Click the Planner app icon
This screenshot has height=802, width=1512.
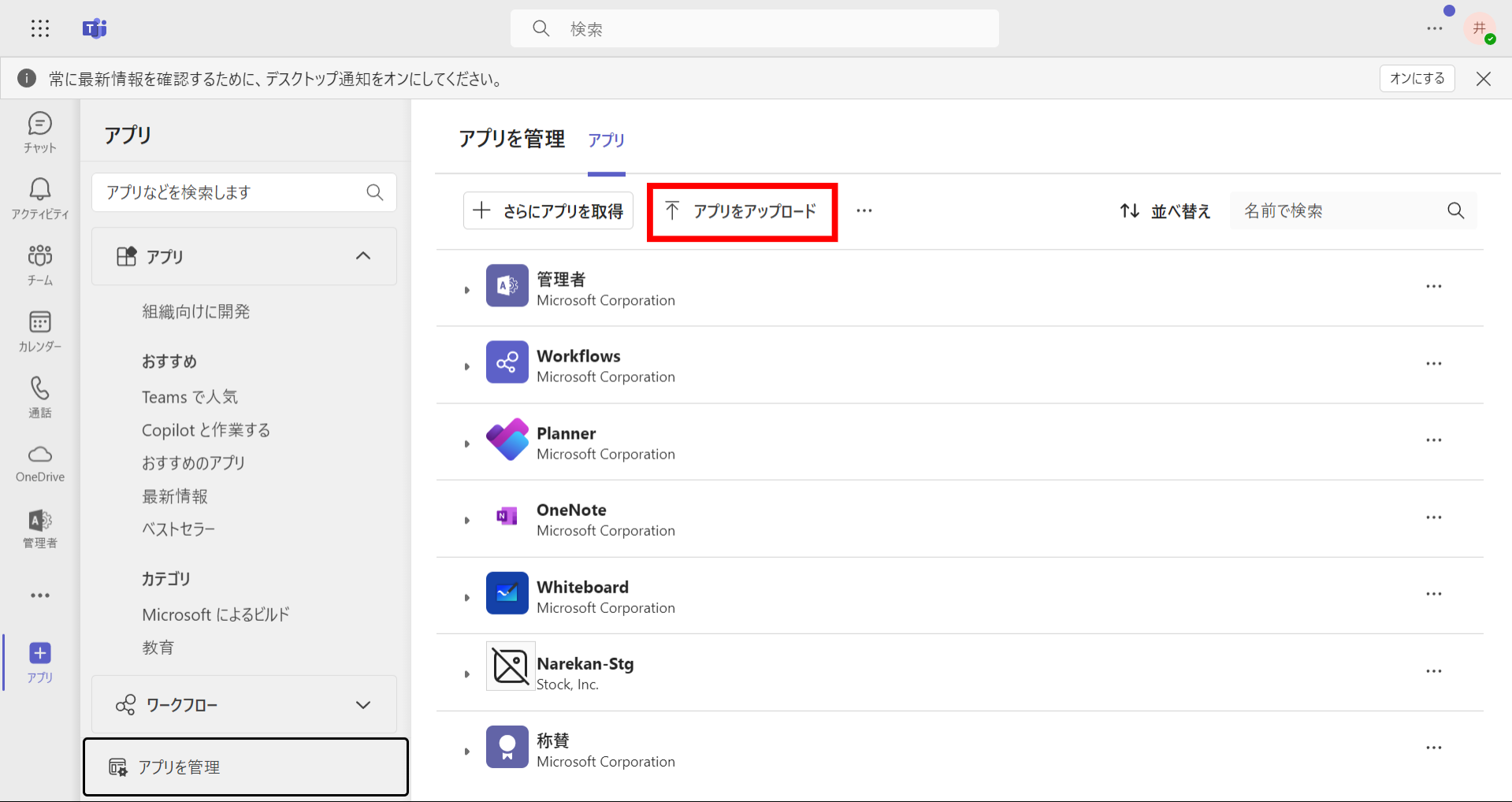pyautogui.click(x=507, y=439)
